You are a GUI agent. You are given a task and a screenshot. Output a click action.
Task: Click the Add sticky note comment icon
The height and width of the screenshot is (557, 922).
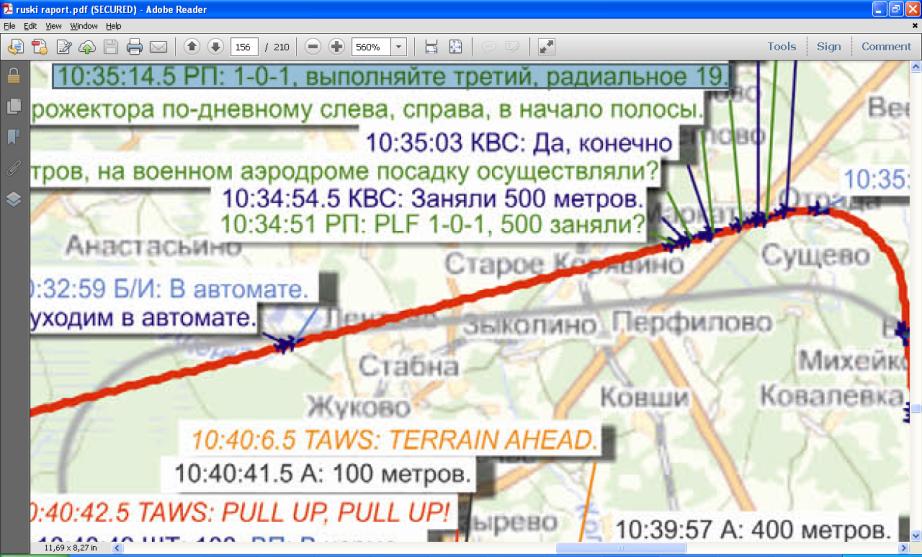pos(488,46)
